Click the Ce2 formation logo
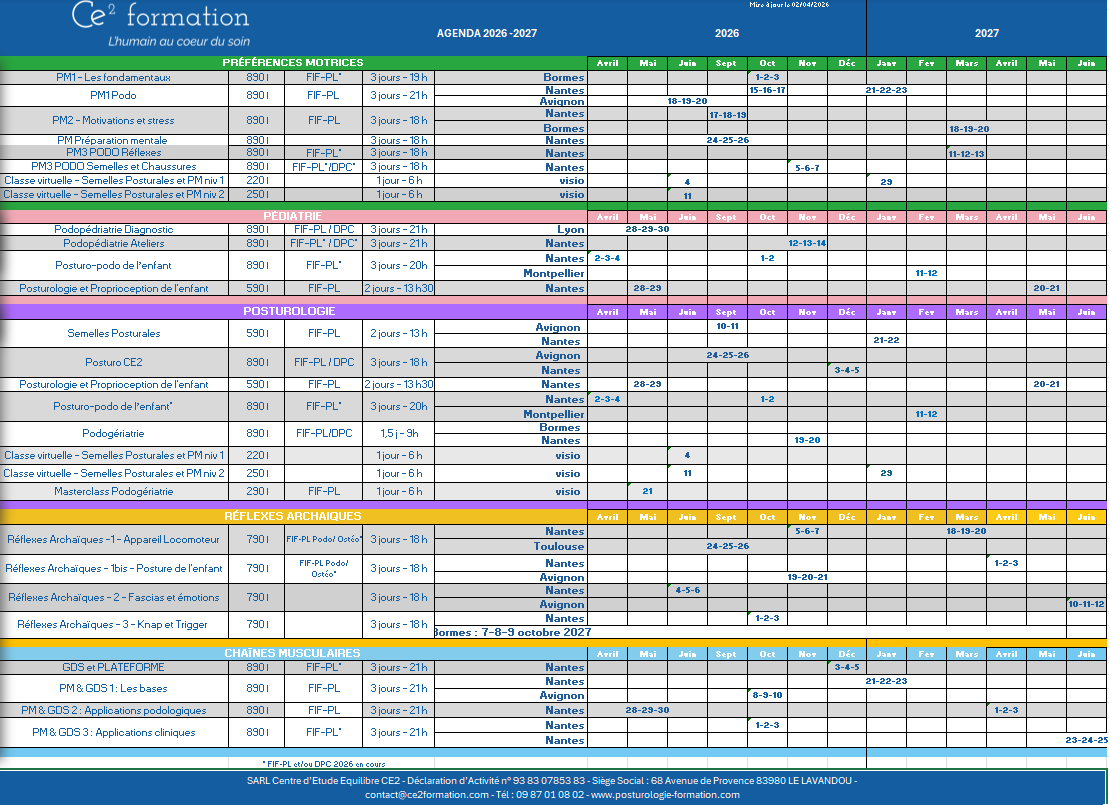 (x=160, y=26)
